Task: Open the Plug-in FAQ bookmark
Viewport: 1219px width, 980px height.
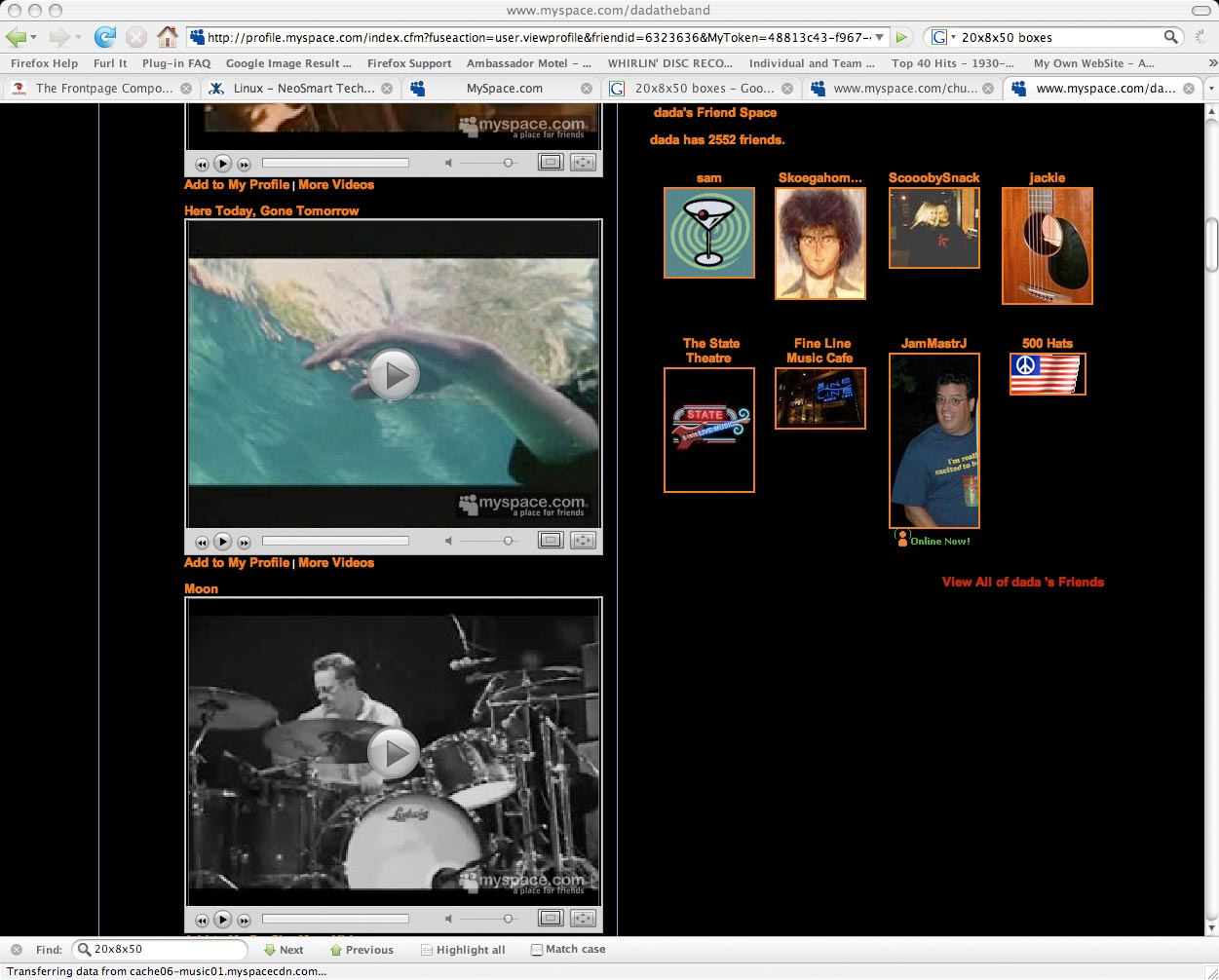Action: [x=176, y=63]
